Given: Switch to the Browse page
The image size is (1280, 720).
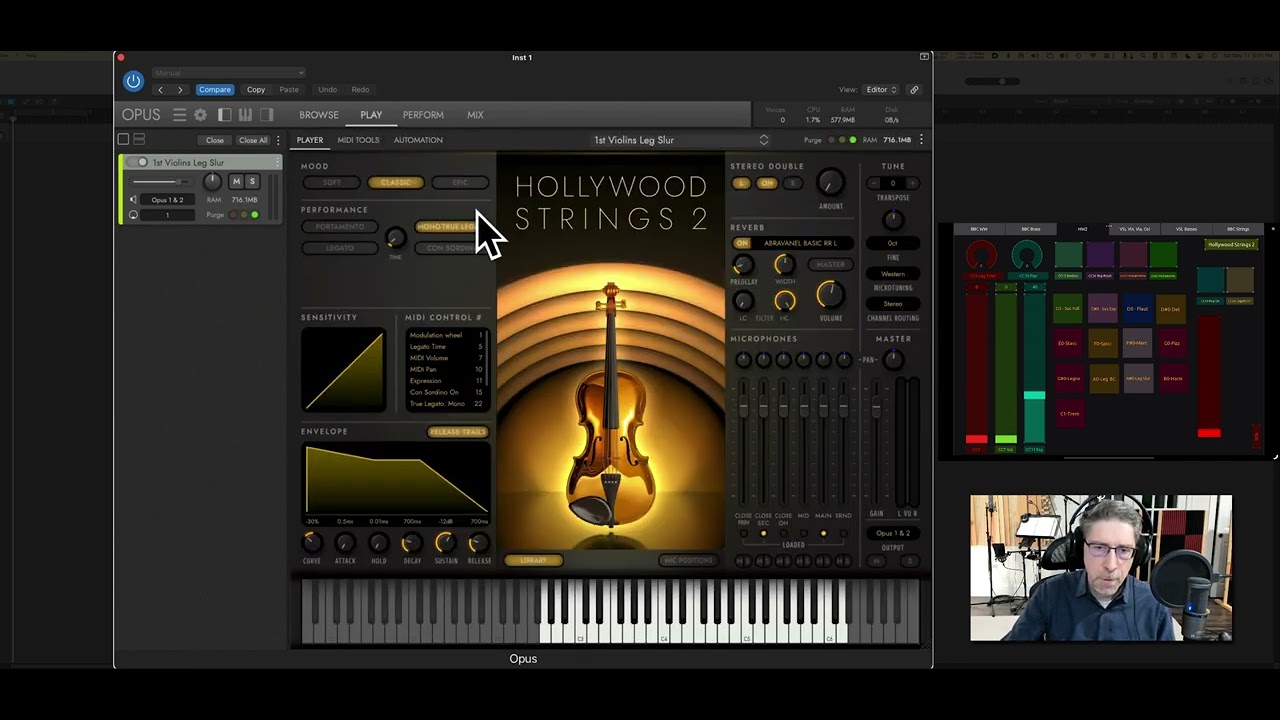Looking at the screenshot, I should 319,115.
